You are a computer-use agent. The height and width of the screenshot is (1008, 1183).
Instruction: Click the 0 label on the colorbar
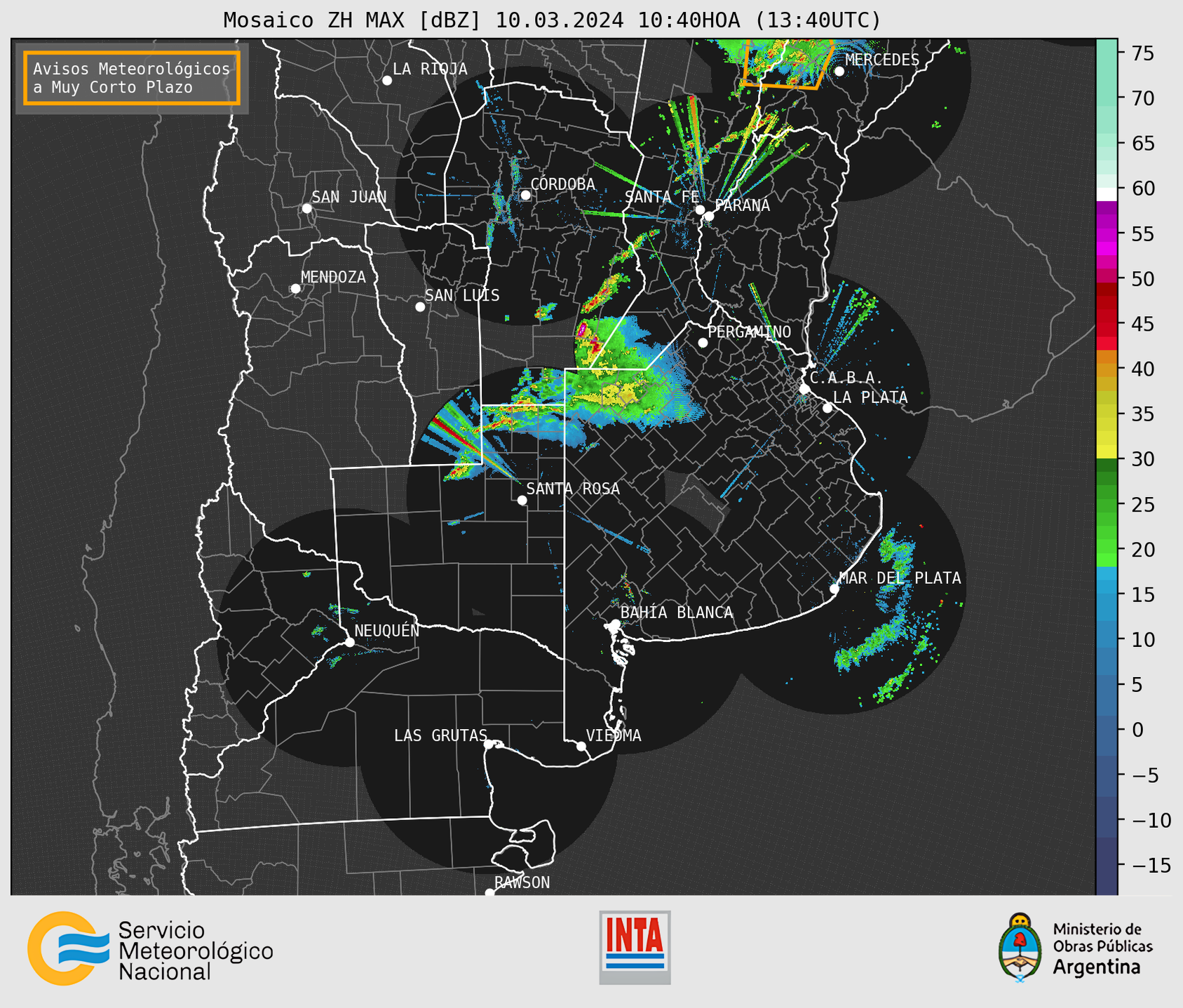point(1137,730)
